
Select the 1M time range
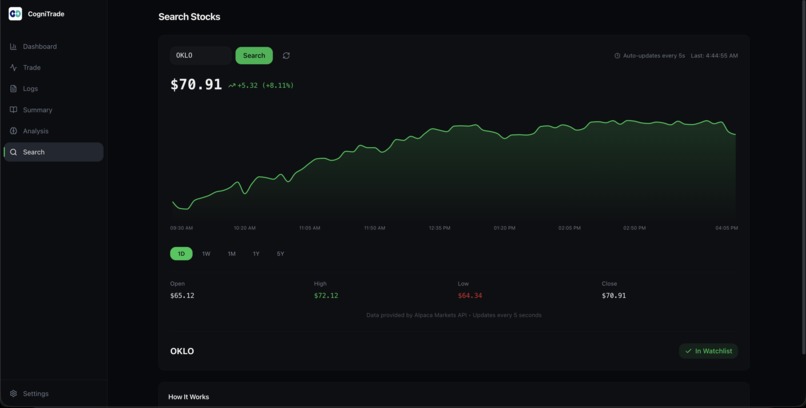232,254
